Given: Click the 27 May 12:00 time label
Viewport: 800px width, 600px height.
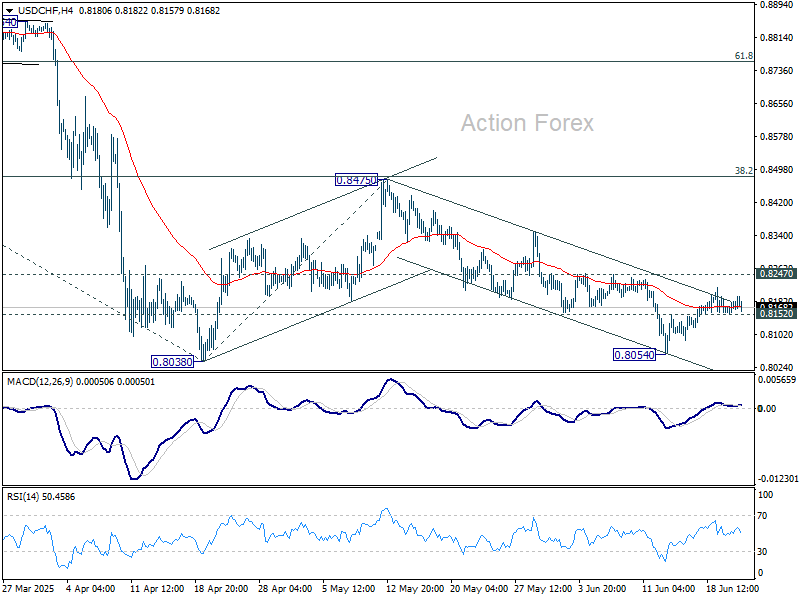Looking at the screenshot, I should (541, 588).
